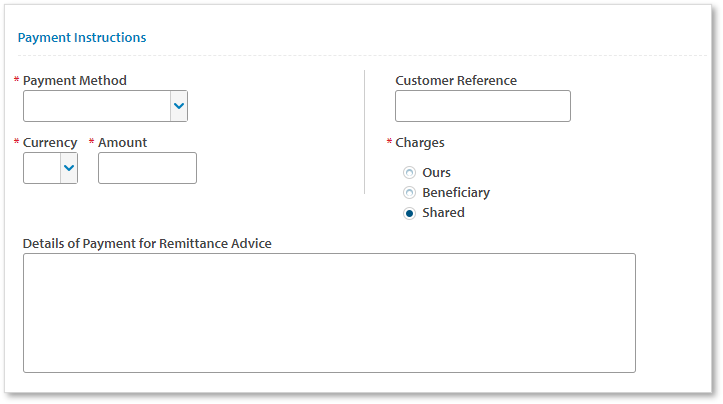Click the Amount field label
This screenshot has width=723, height=404.
click(122, 143)
